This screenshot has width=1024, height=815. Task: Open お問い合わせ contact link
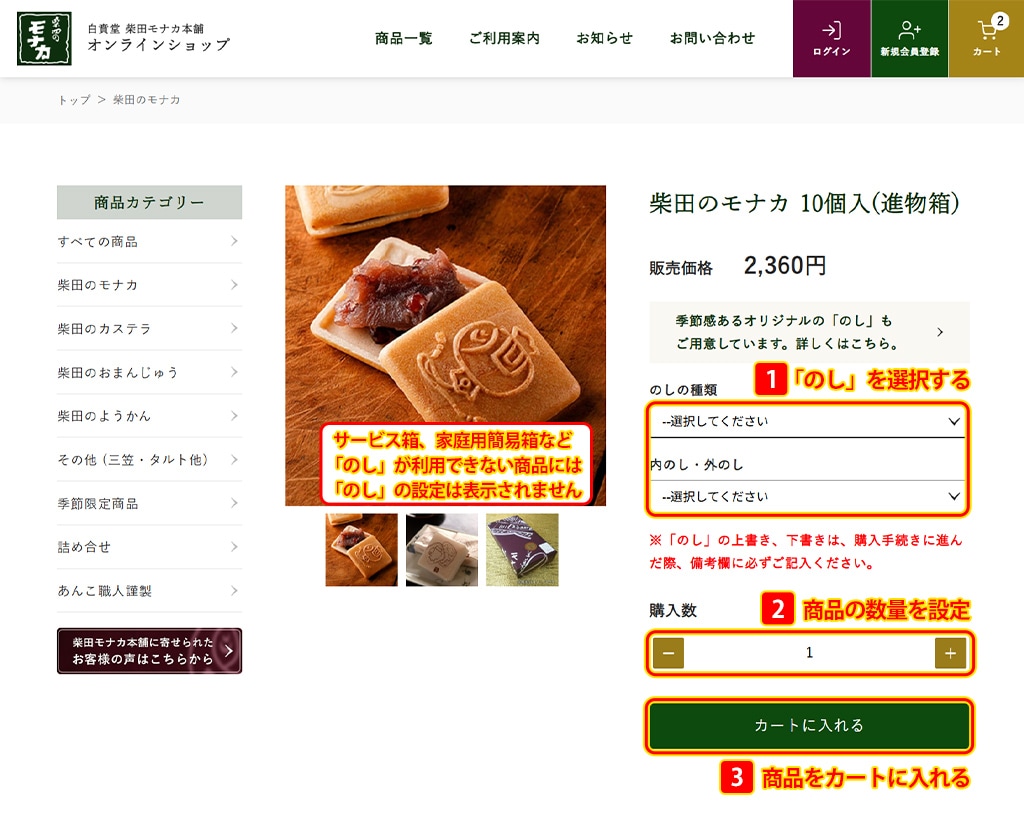point(712,39)
